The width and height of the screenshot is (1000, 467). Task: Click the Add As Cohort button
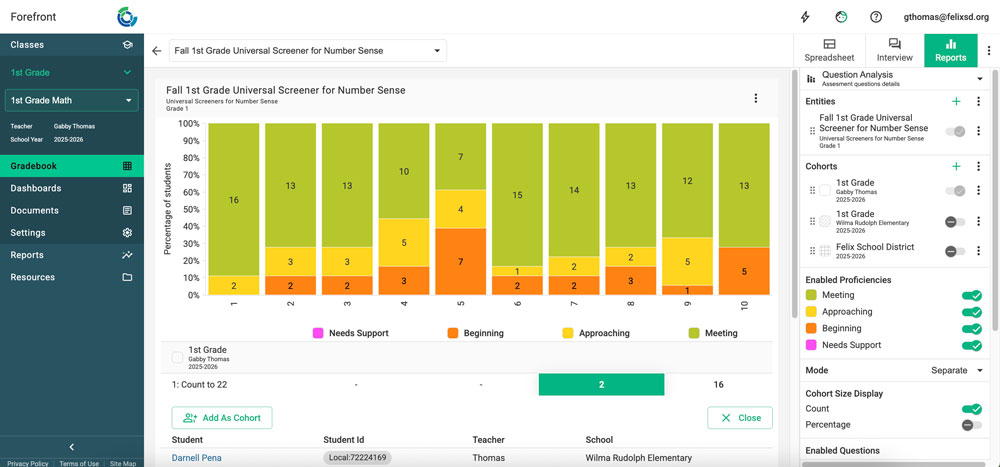tap(221, 418)
